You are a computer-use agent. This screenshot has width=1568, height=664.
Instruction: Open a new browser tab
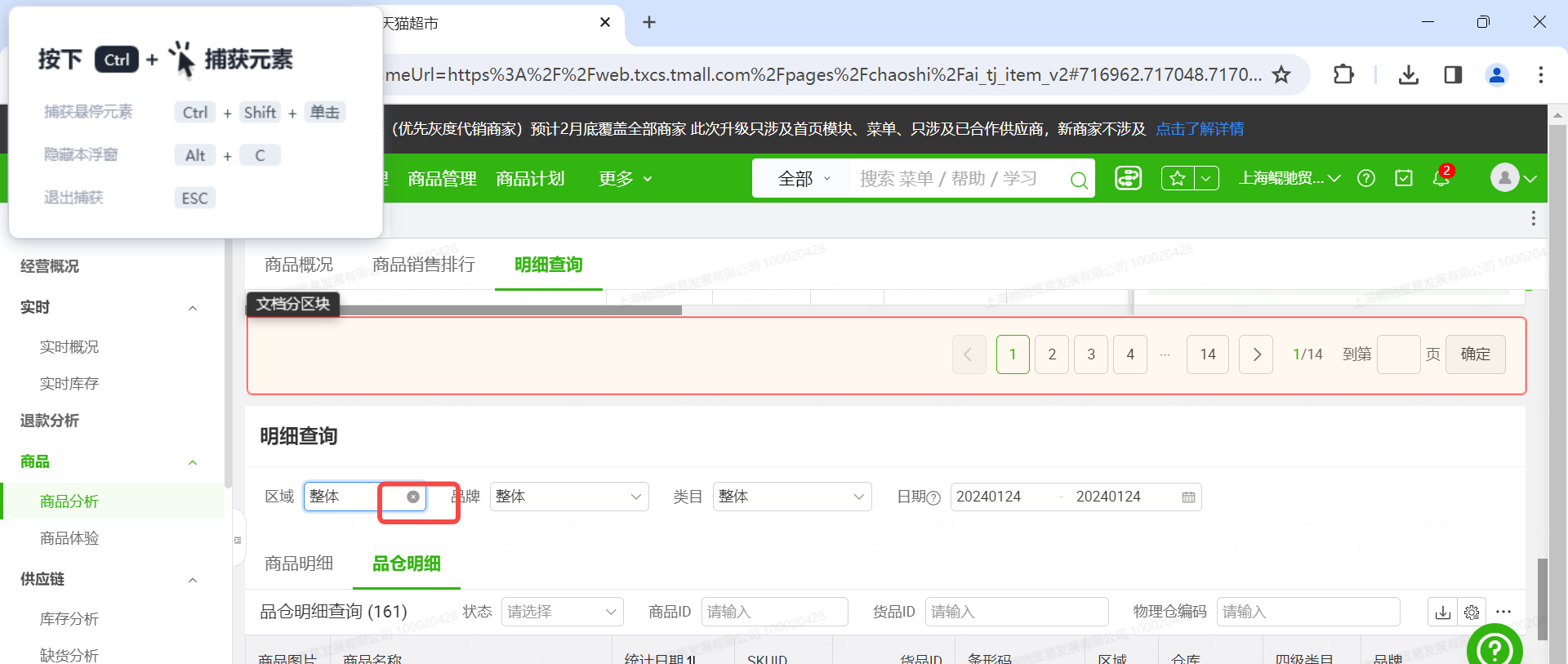click(649, 22)
